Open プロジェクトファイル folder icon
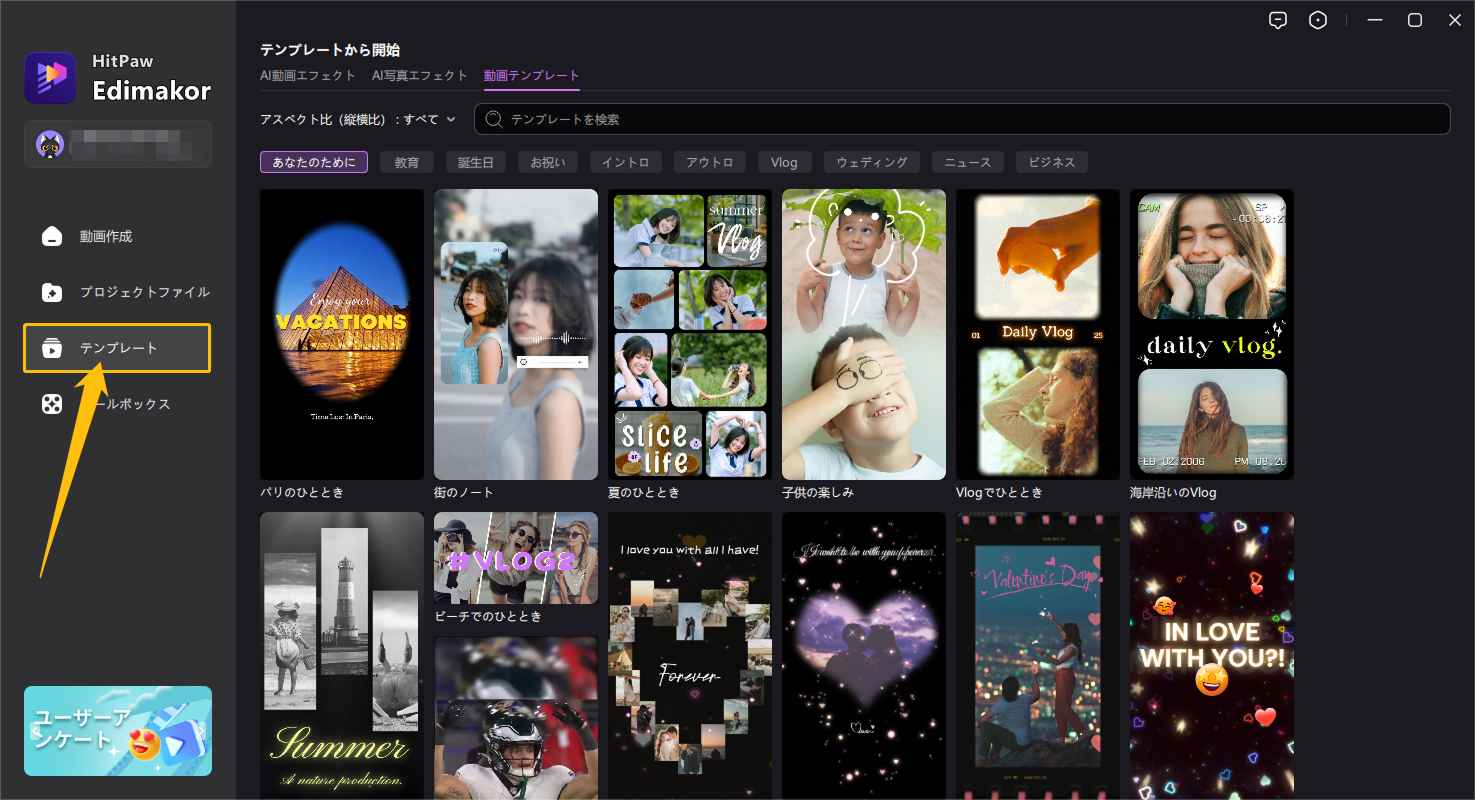 pos(52,293)
